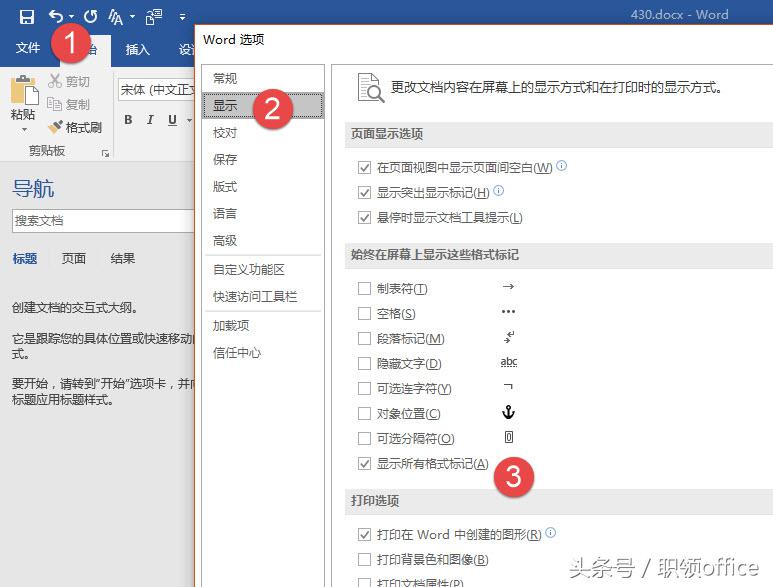Open dropdown beside formatting A icon
773x587 pixels.
pos(132,17)
